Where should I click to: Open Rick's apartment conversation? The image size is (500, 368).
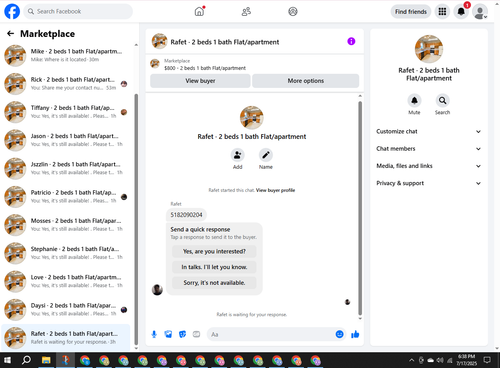point(66,84)
